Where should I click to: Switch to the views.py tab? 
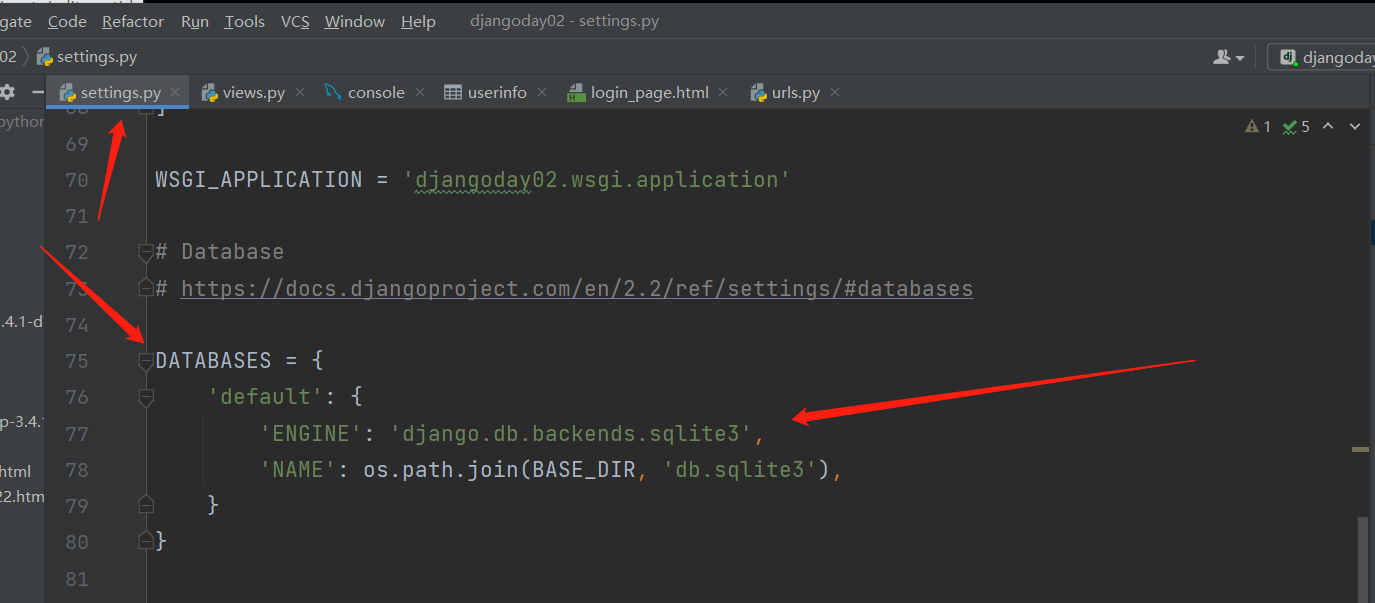pos(253,92)
